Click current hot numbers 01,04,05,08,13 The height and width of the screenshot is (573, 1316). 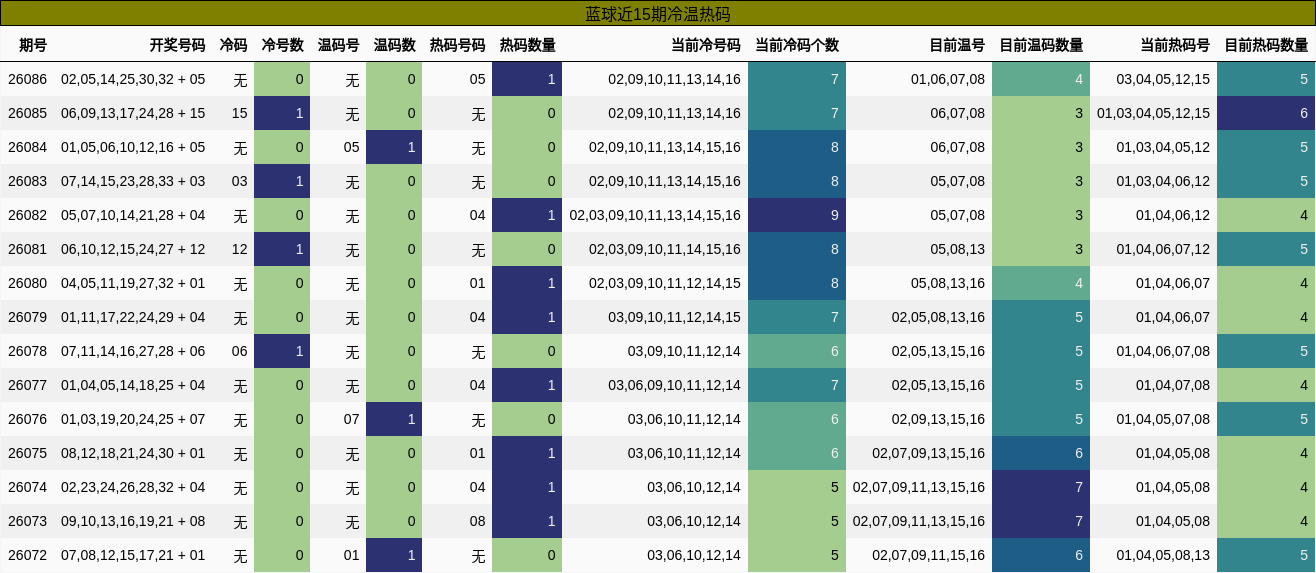pos(1163,555)
